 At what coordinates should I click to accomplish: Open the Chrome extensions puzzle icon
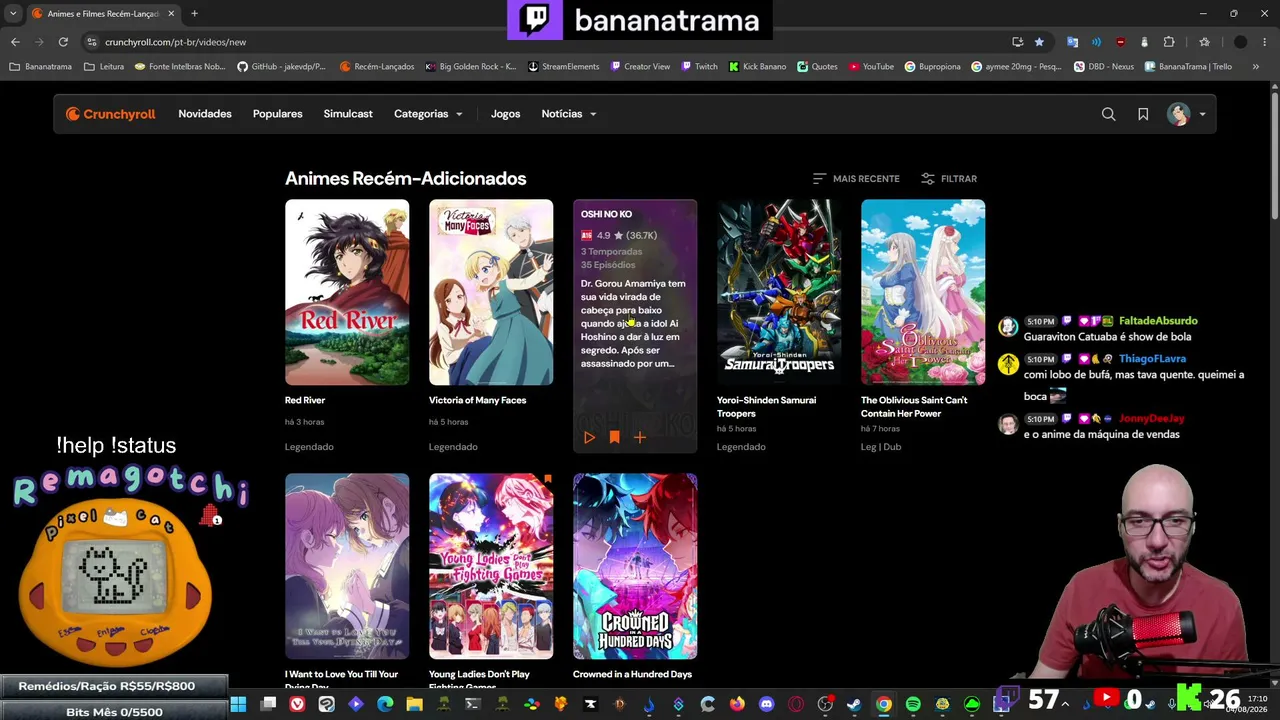1169,42
